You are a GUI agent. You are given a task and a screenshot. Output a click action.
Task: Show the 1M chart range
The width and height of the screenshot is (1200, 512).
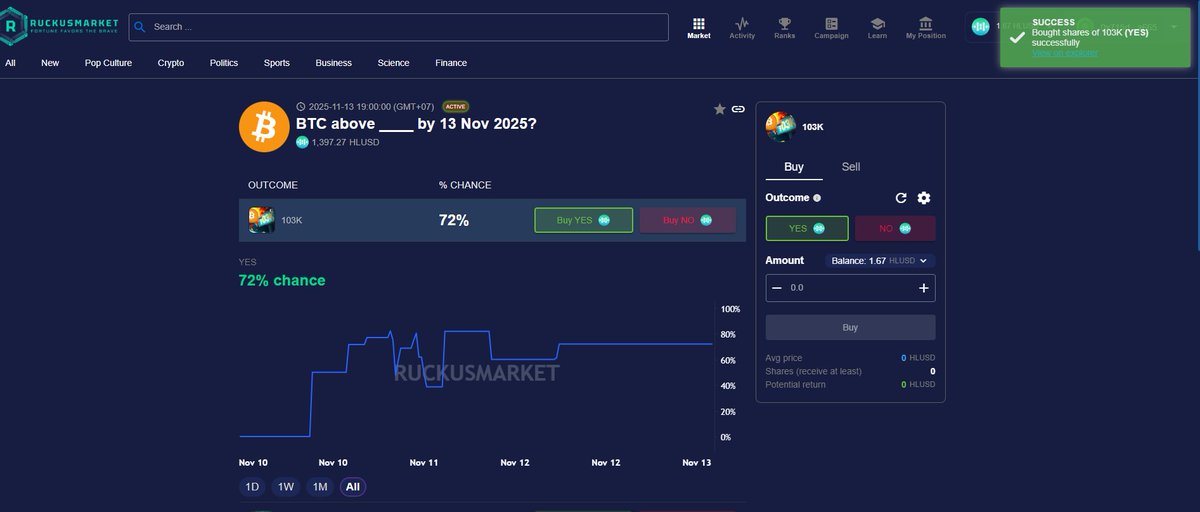320,487
